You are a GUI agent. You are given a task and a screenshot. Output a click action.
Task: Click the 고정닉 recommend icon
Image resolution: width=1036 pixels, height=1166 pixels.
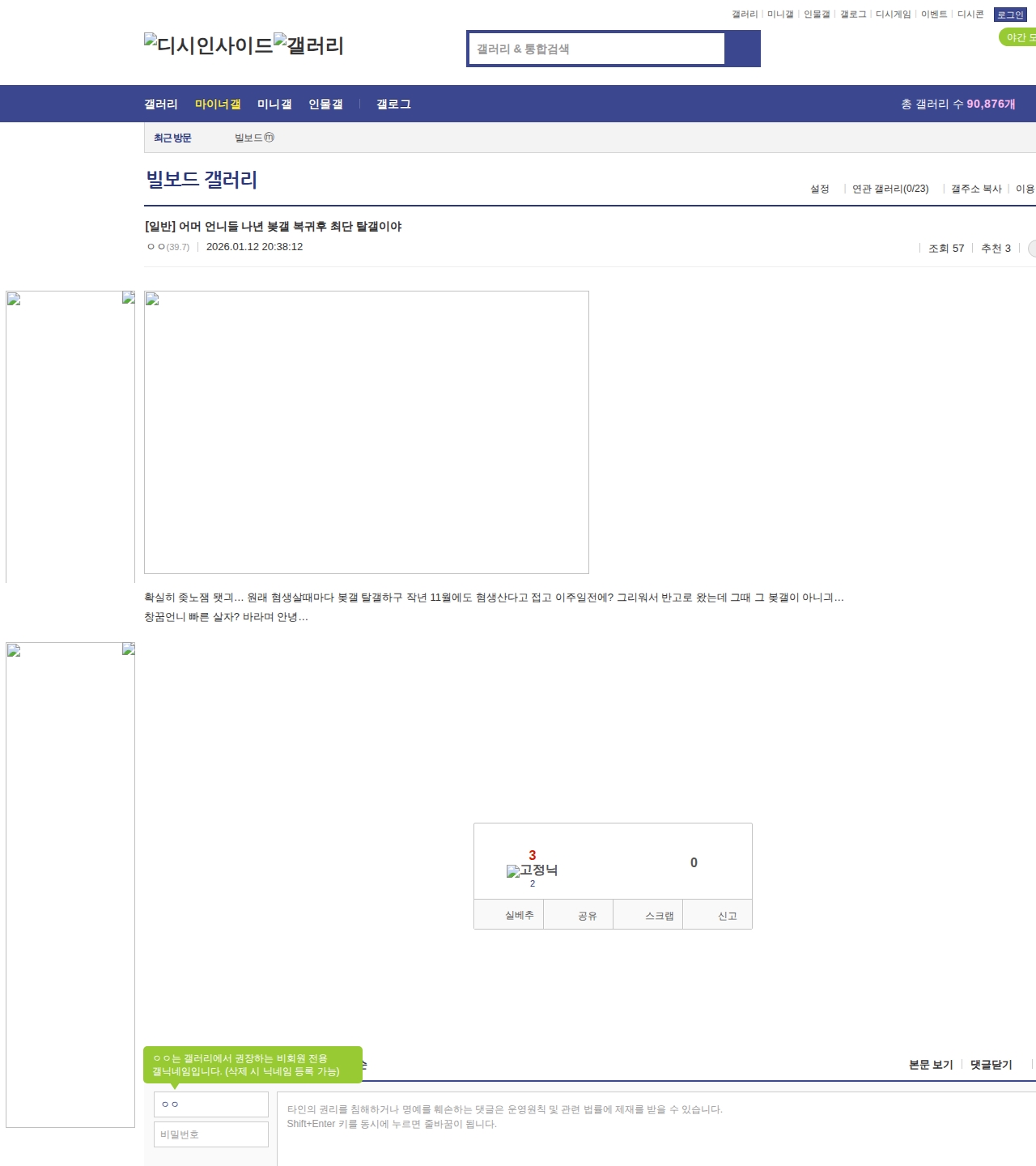pos(532,870)
